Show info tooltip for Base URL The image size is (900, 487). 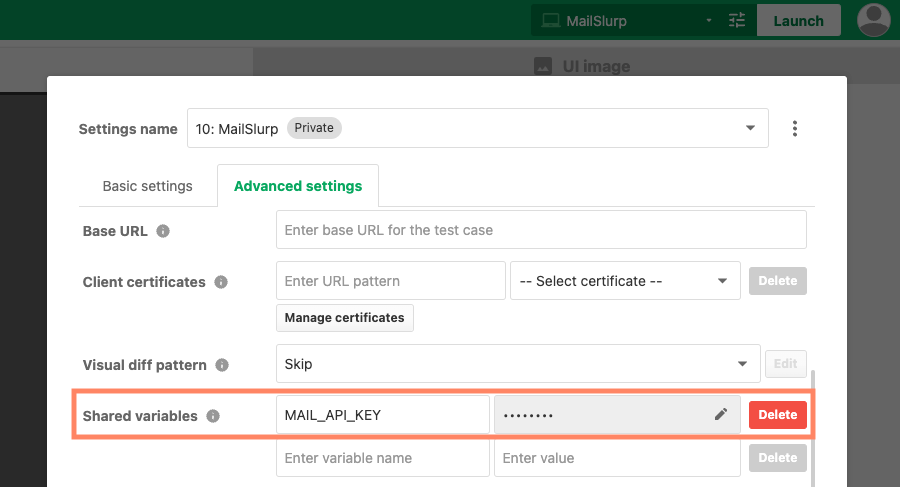[163, 231]
